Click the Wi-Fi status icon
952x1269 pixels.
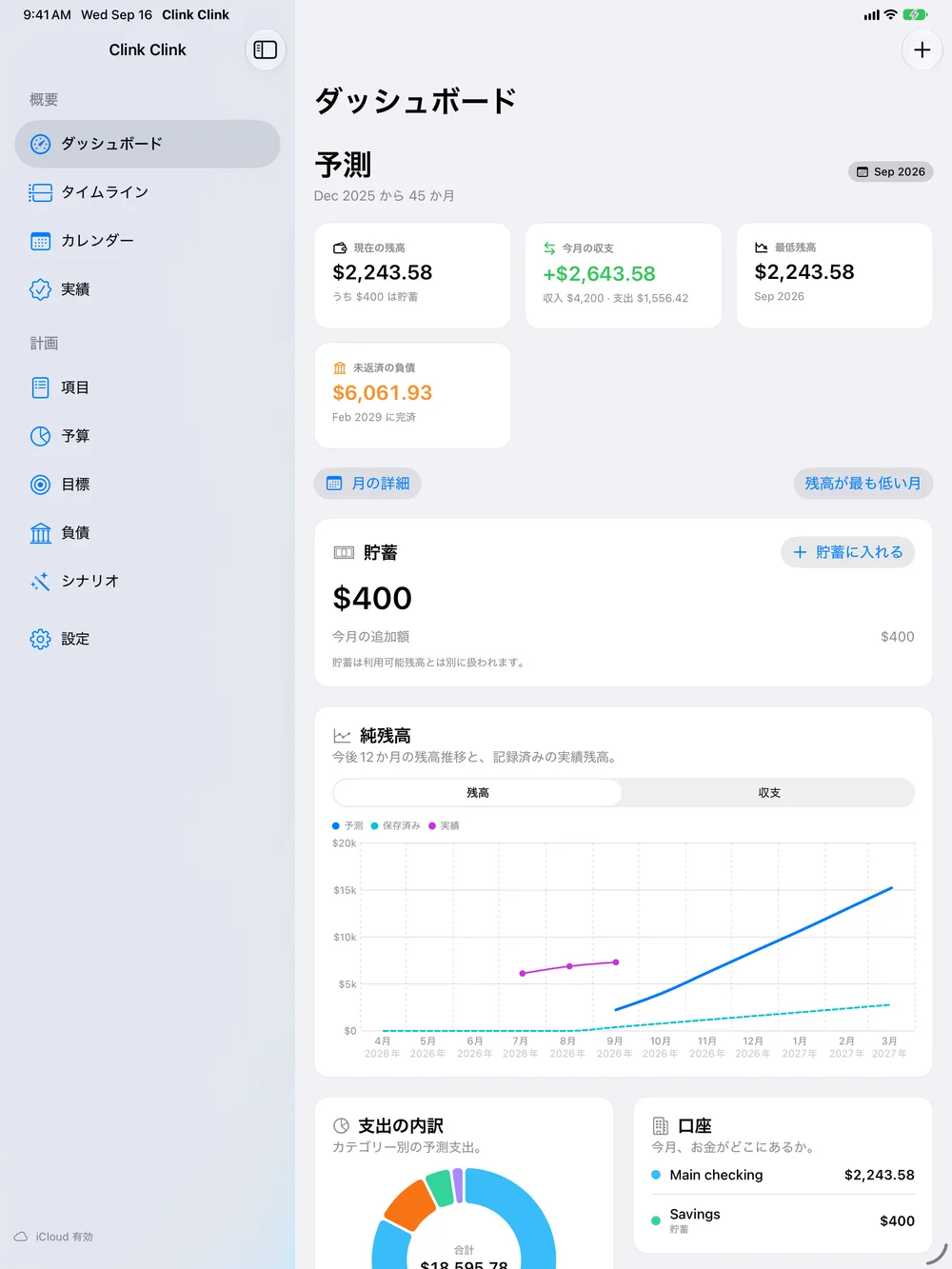[891, 14]
